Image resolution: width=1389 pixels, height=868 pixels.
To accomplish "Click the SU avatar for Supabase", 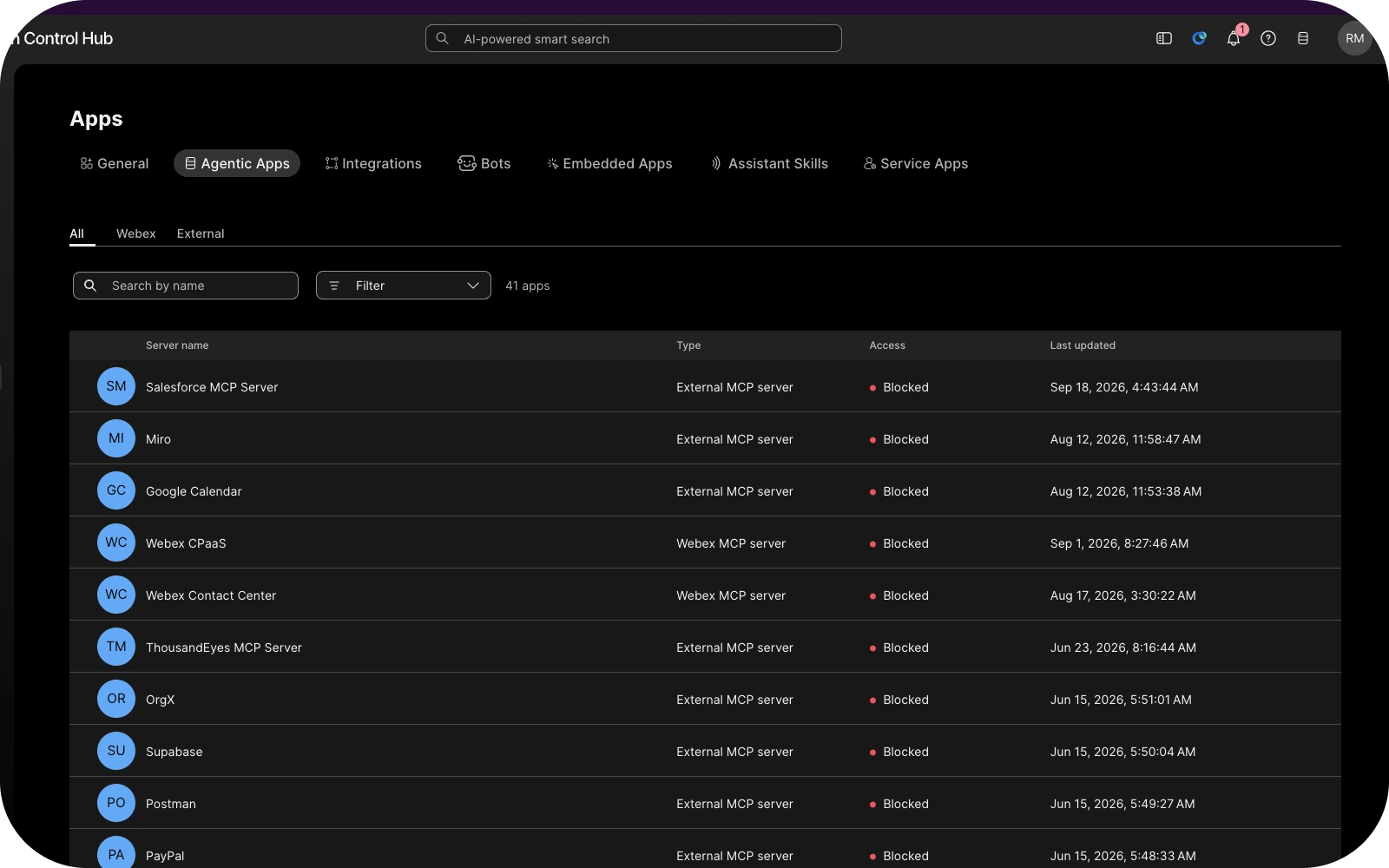I will (116, 751).
